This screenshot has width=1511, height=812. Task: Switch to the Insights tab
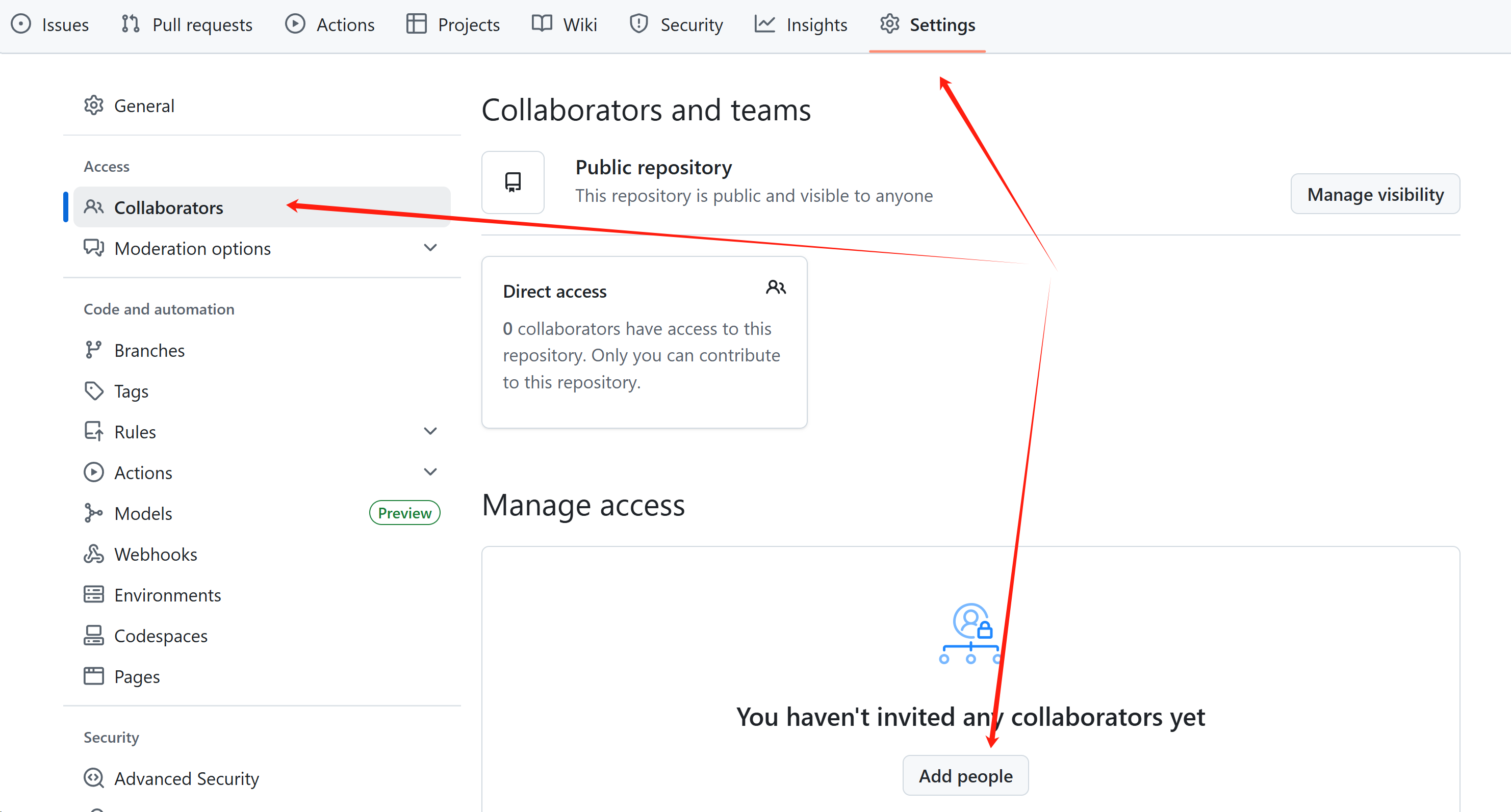(x=801, y=24)
